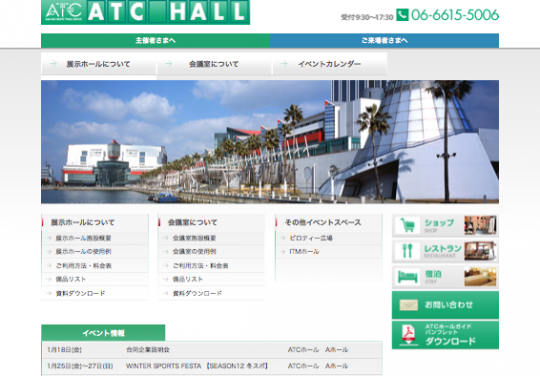Select the イベント情報 tab header

[x=103, y=333]
